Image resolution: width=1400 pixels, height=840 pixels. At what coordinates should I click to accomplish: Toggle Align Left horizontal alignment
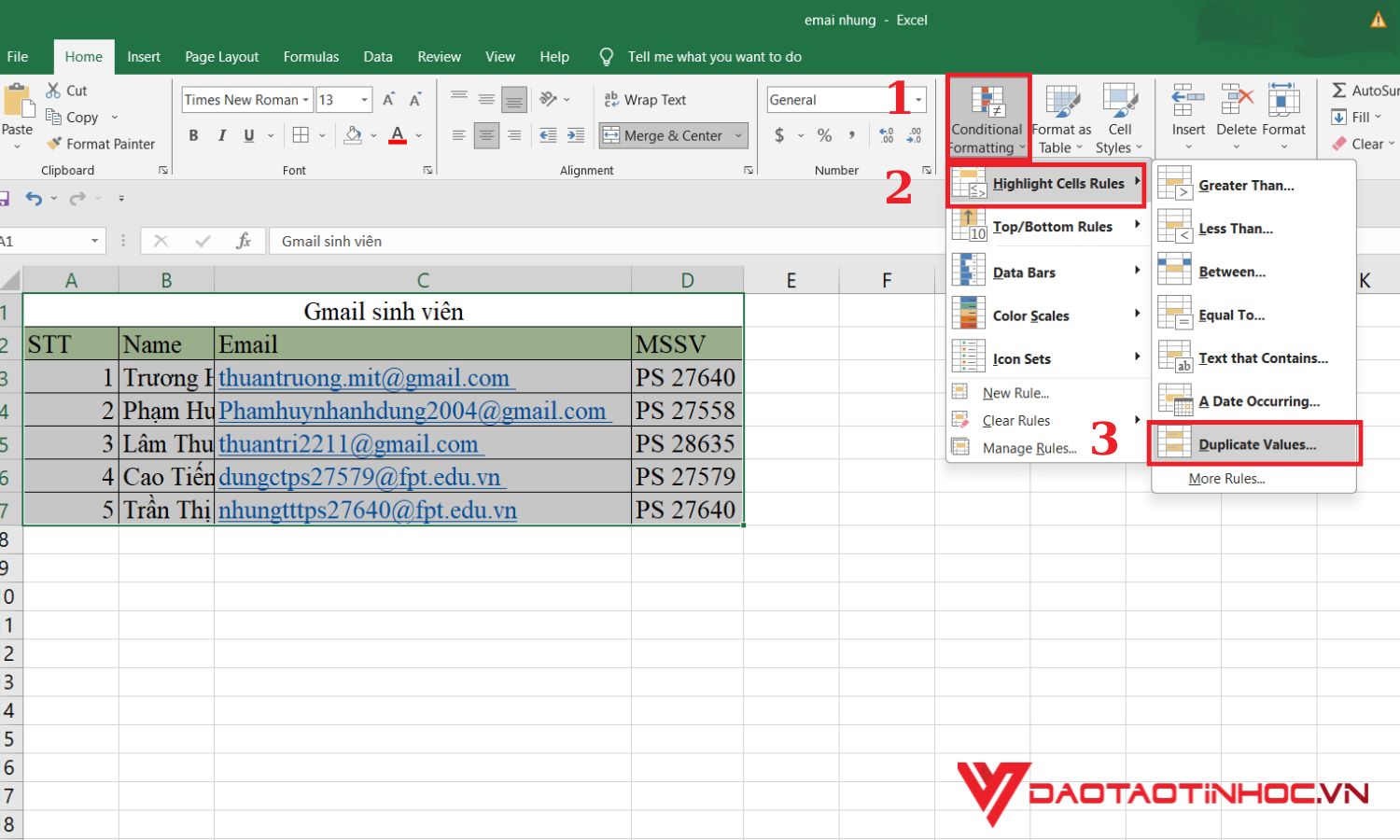[458, 135]
